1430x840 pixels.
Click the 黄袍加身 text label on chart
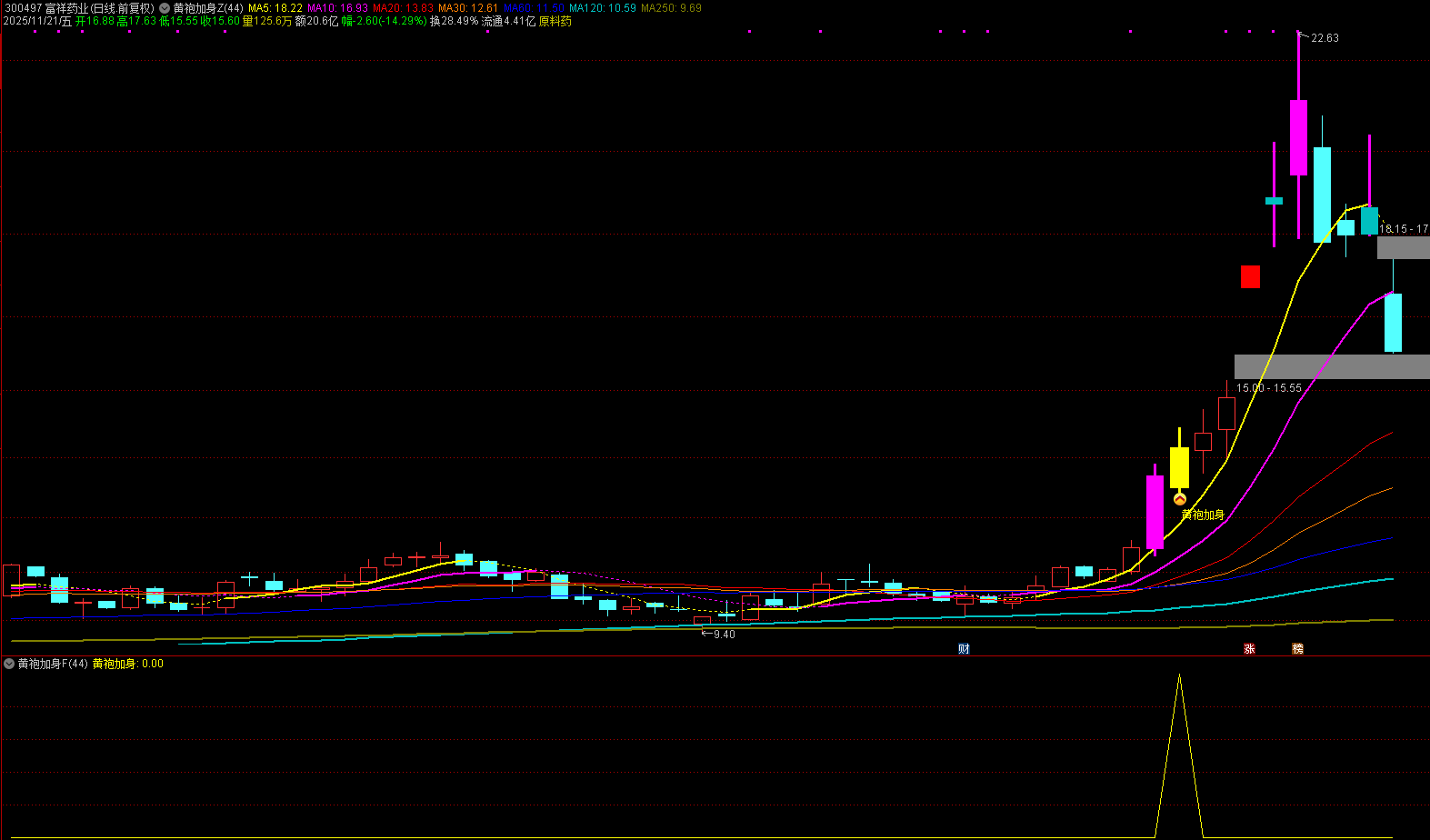tap(1203, 515)
